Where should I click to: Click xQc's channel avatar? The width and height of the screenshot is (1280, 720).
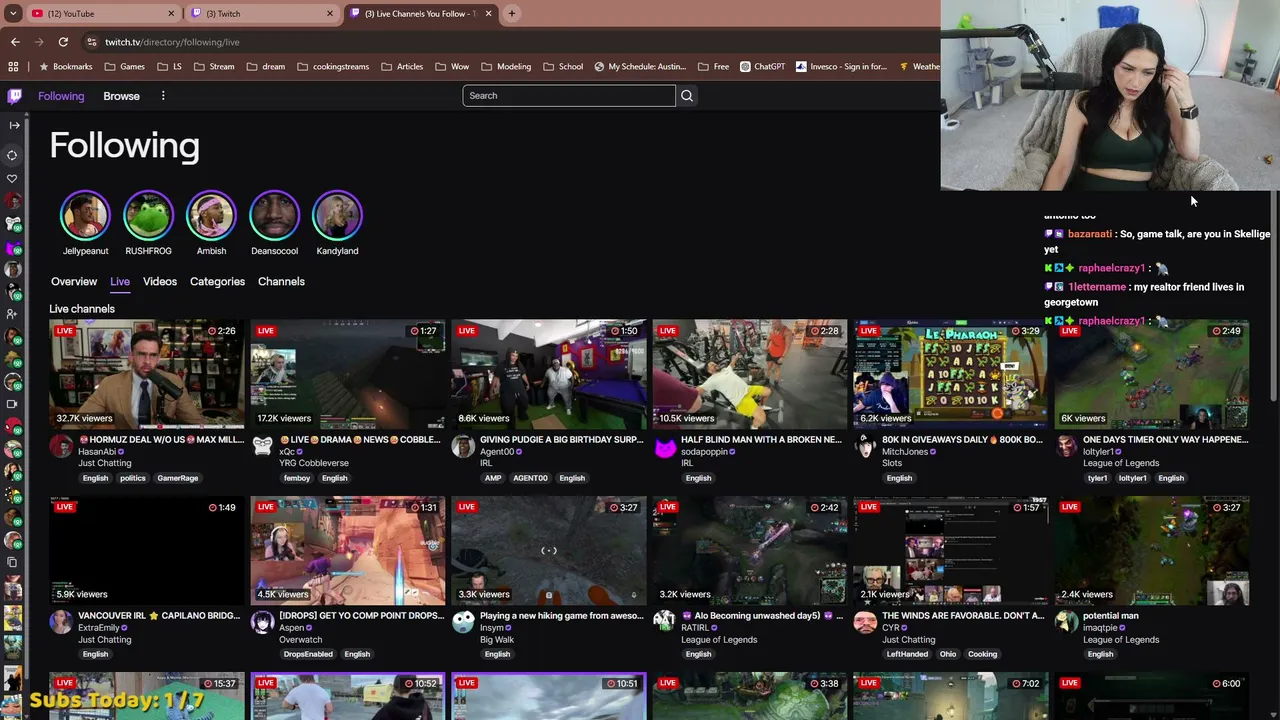point(262,446)
